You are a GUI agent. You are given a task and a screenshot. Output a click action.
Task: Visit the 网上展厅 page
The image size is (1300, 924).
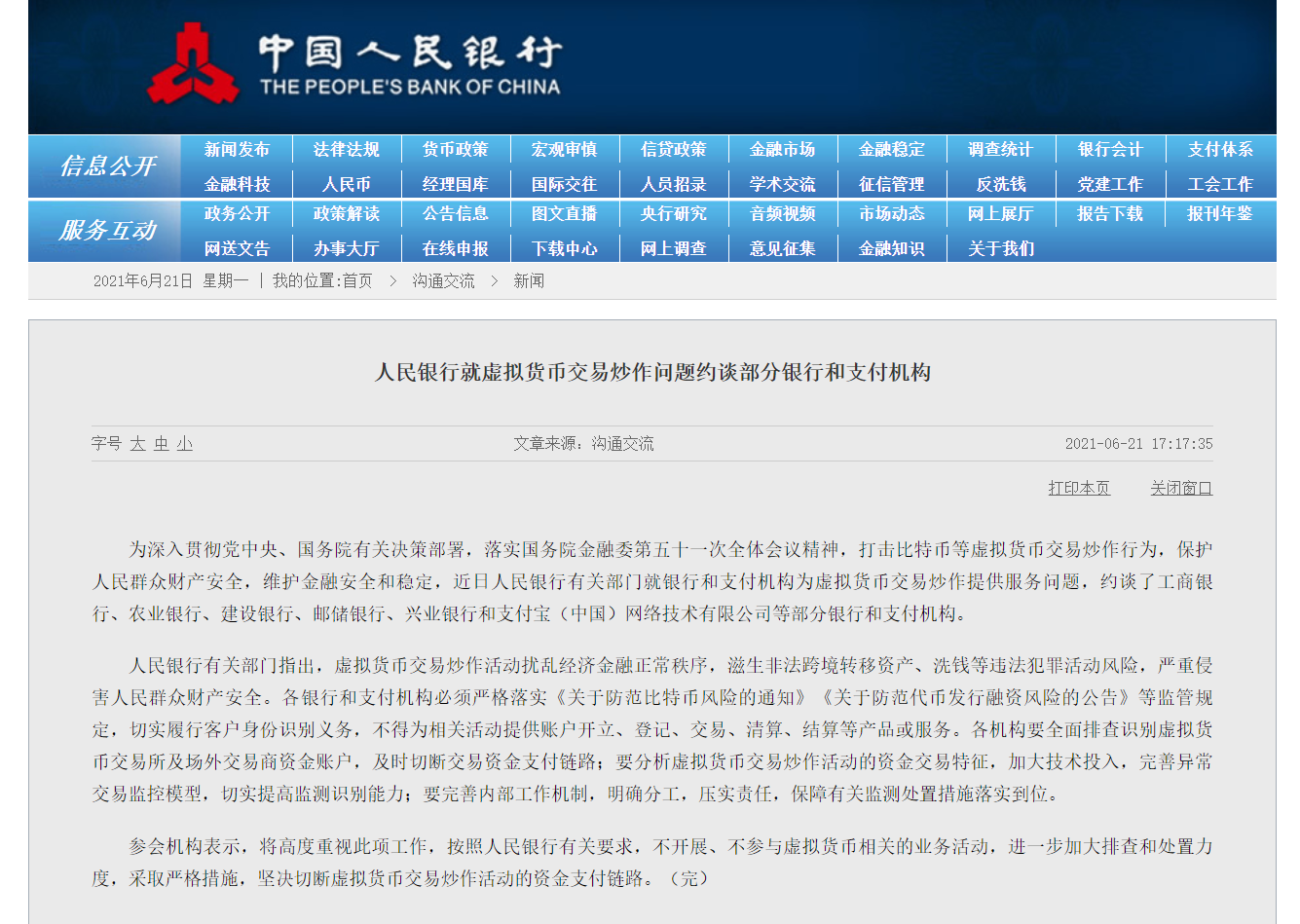[1000, 213]
